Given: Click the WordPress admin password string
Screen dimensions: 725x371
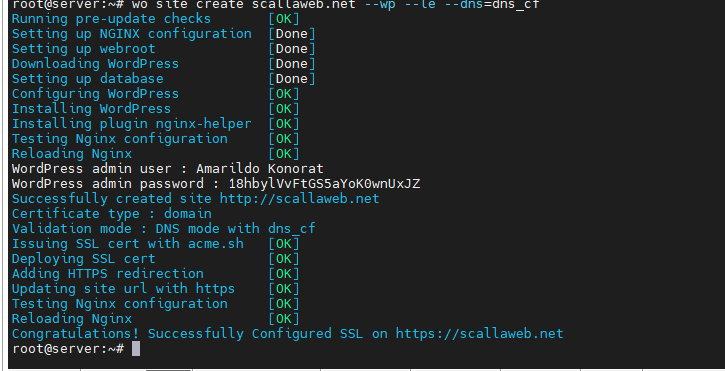Looking at the screenshot, I should pos(325,184).
